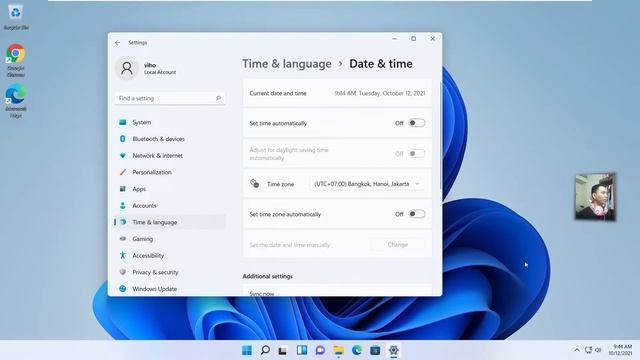Select Privacy & security in the sidebar
Screen dimensions: 640x360
(170, 272)
